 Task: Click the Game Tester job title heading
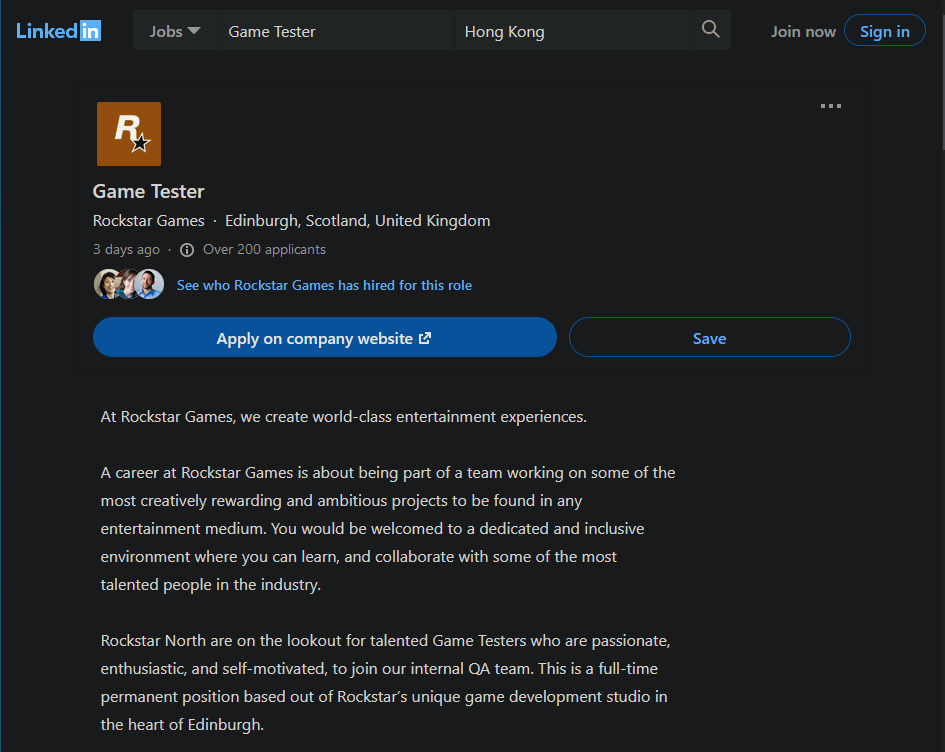(149, 191)
